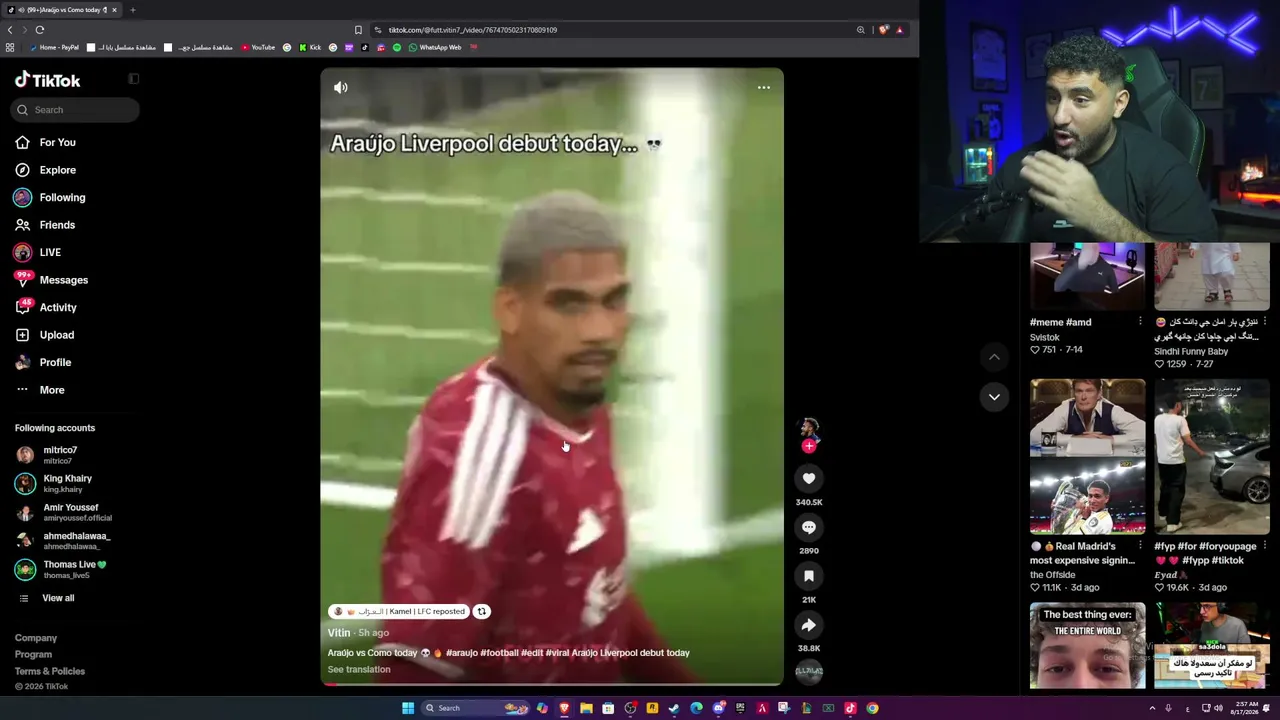Expand Terms & Policies footer section

50,671
